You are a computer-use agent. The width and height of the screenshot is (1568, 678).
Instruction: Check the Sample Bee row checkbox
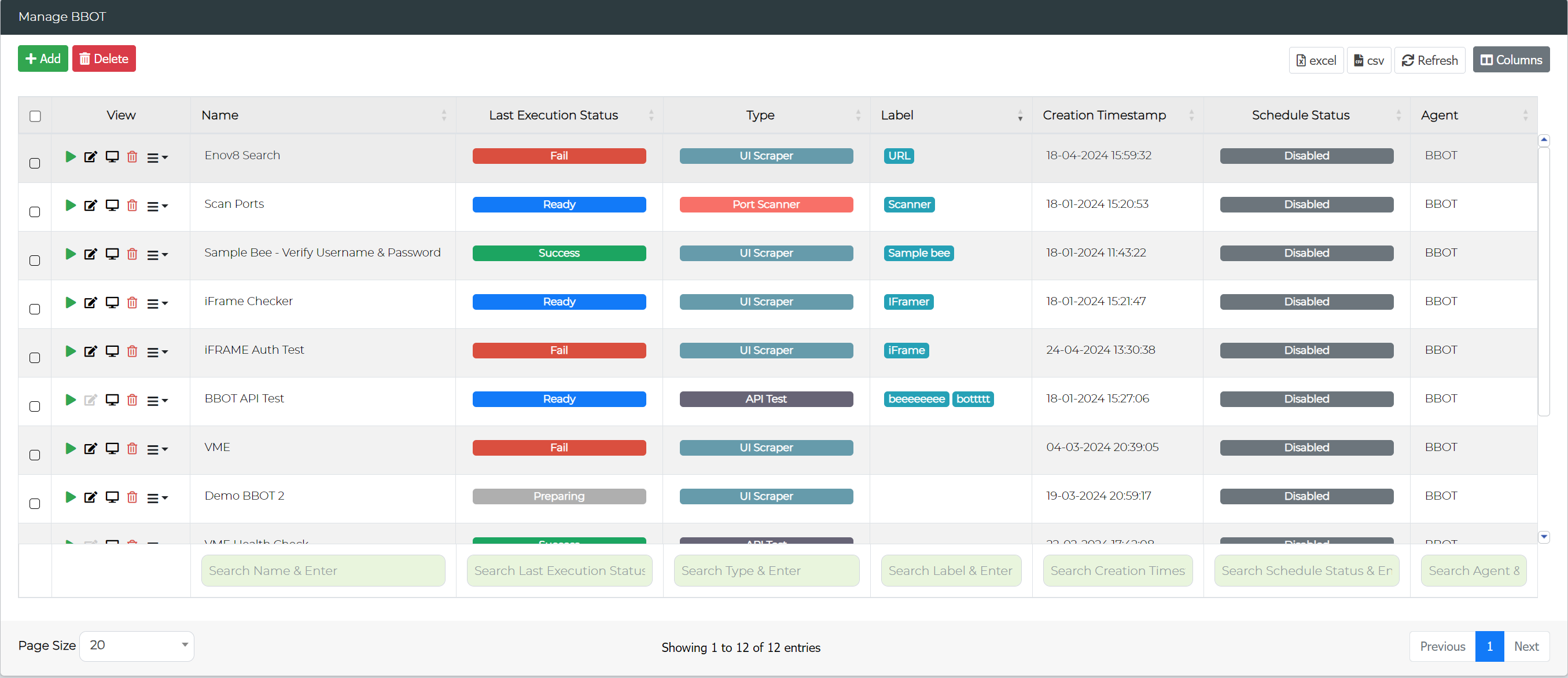(35, 261)
